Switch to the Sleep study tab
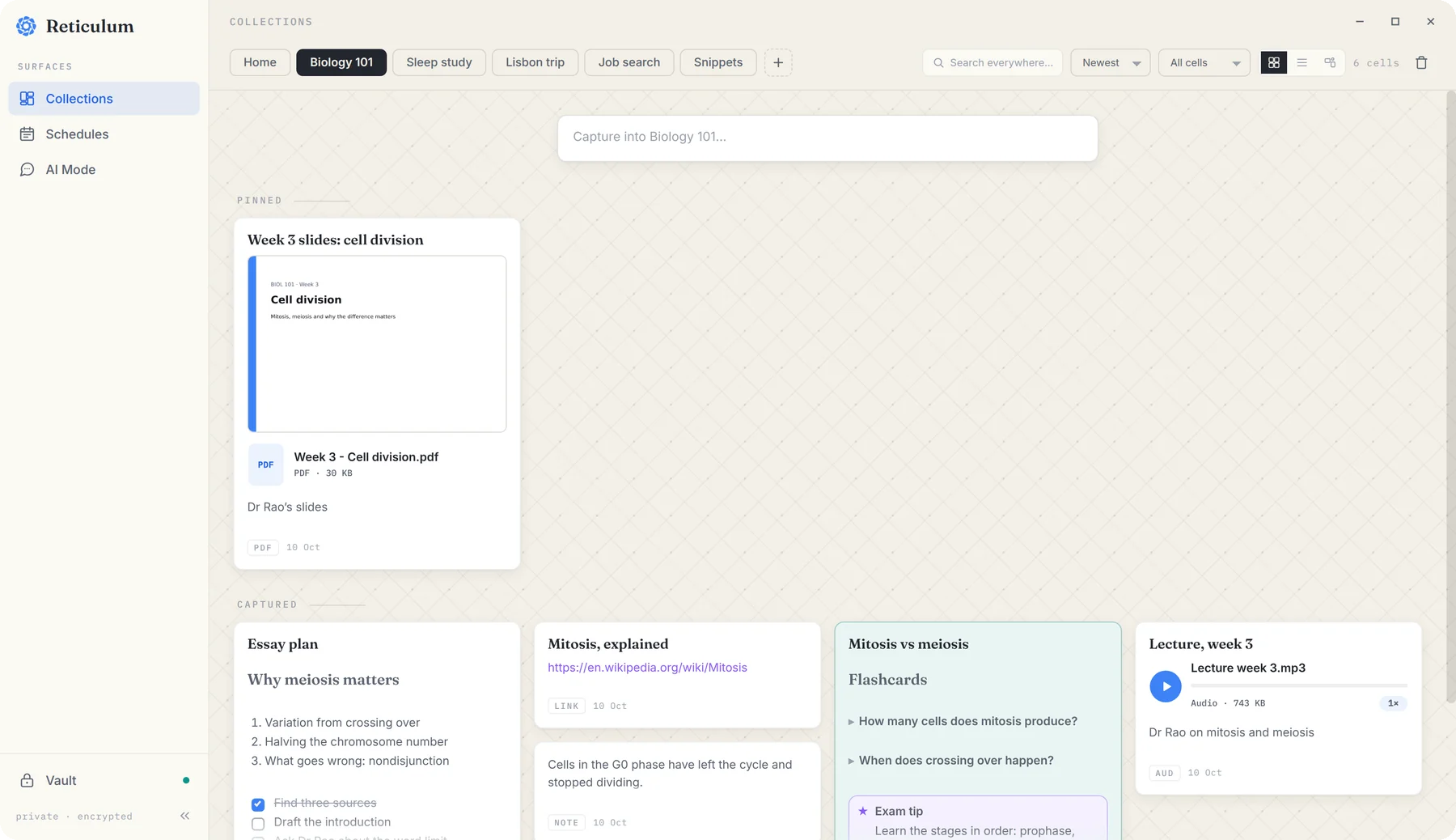This screenshot has width=1456, height=840. click(x=439, y=62)
